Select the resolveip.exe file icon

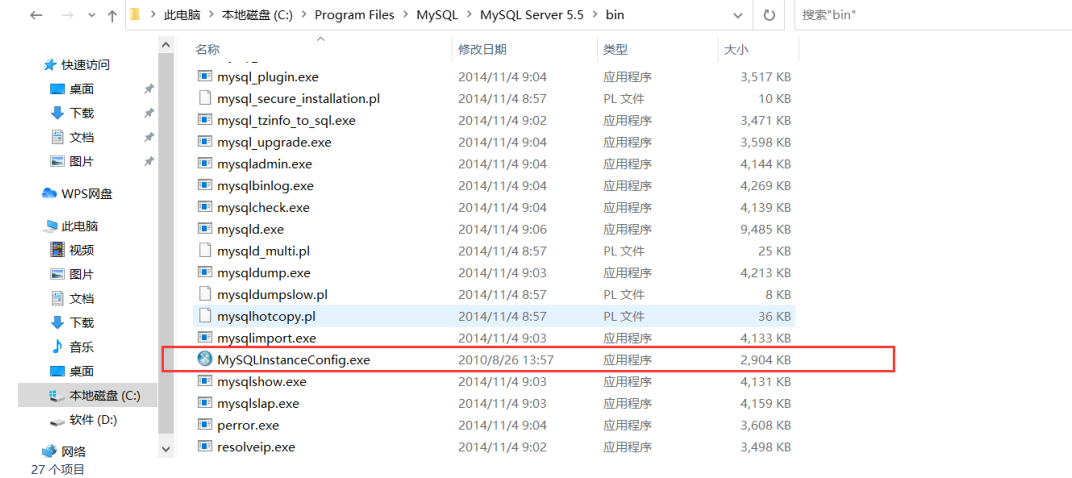(204, 447)
